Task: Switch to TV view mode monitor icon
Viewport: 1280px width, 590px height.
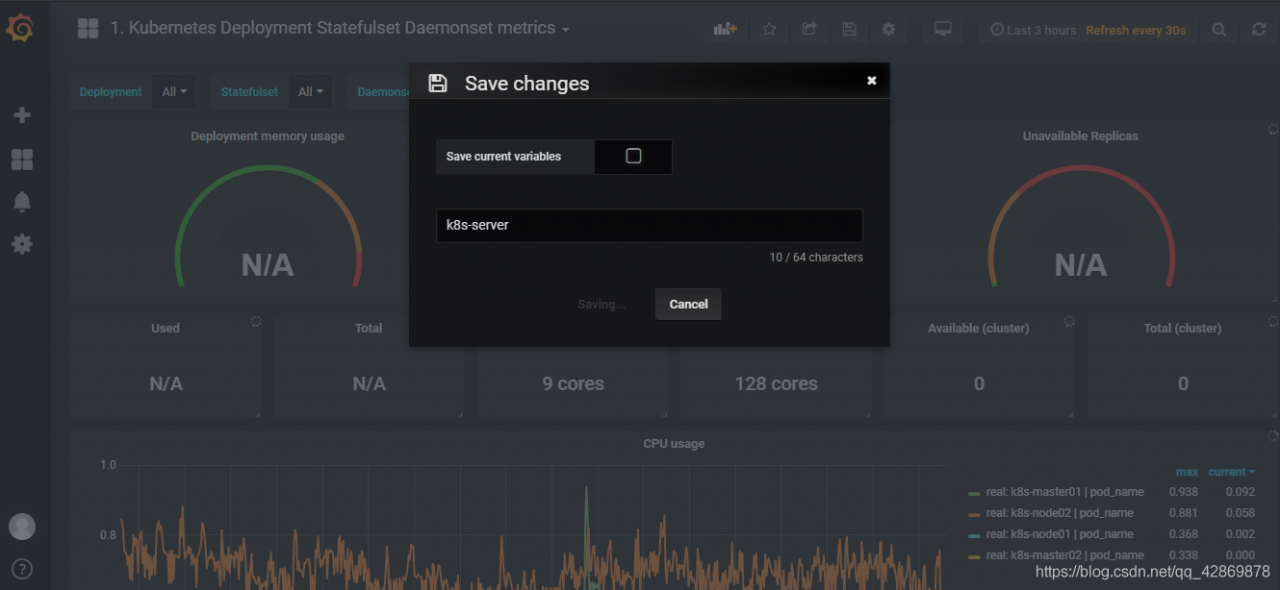Action: (x=943, y=30)
